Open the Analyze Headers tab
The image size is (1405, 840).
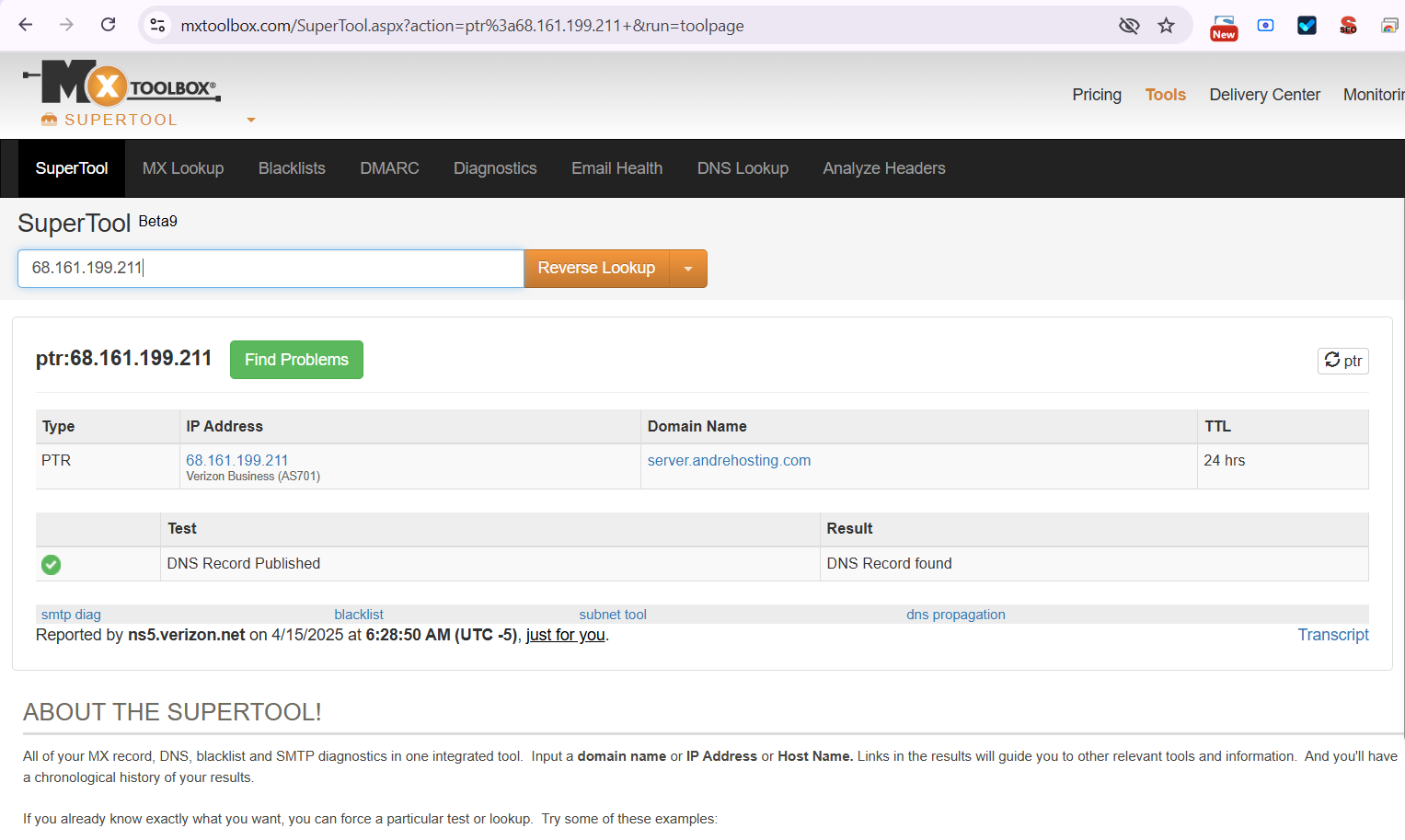(x=884, y=168)
